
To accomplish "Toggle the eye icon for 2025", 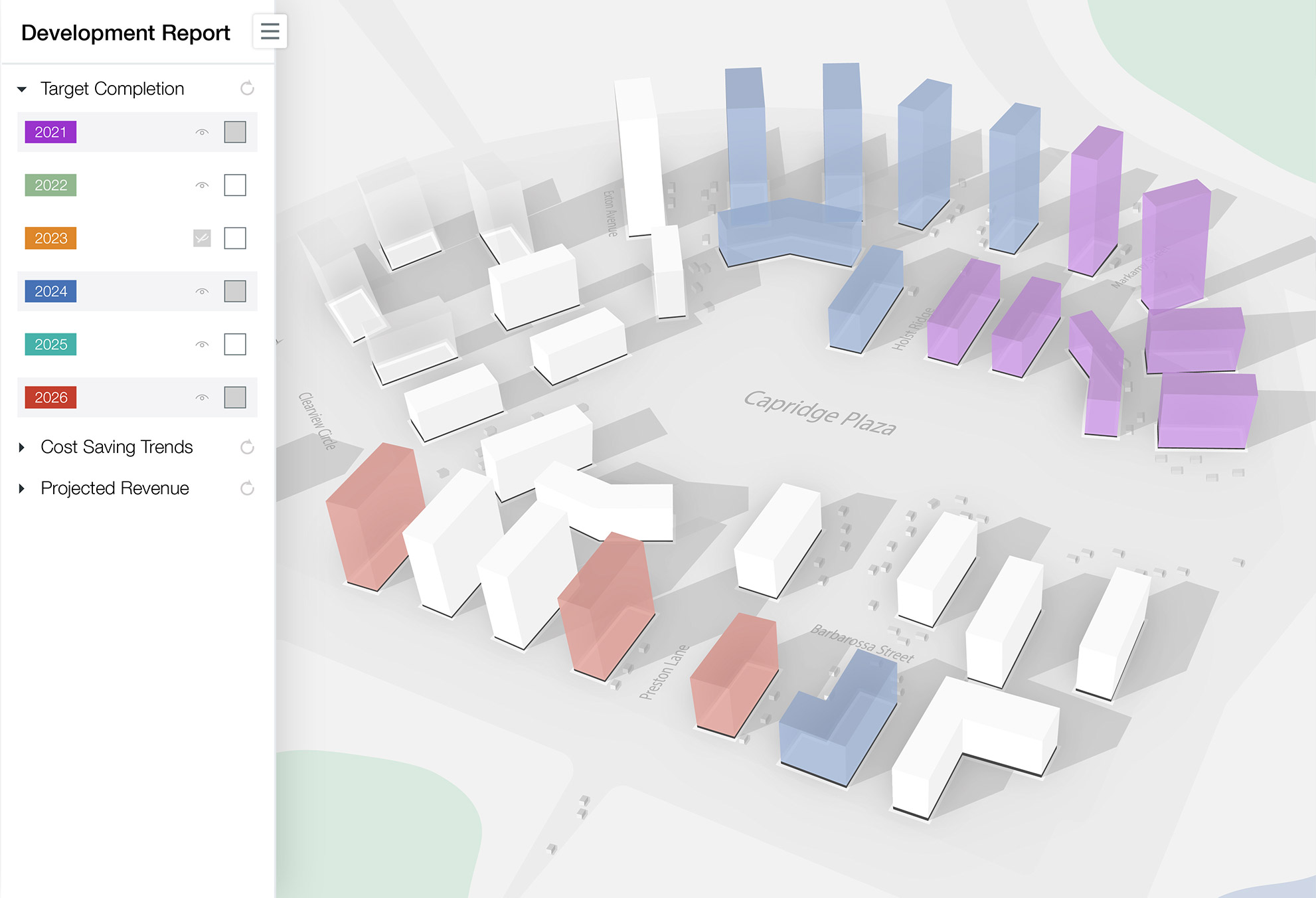I will coord(202,345).
